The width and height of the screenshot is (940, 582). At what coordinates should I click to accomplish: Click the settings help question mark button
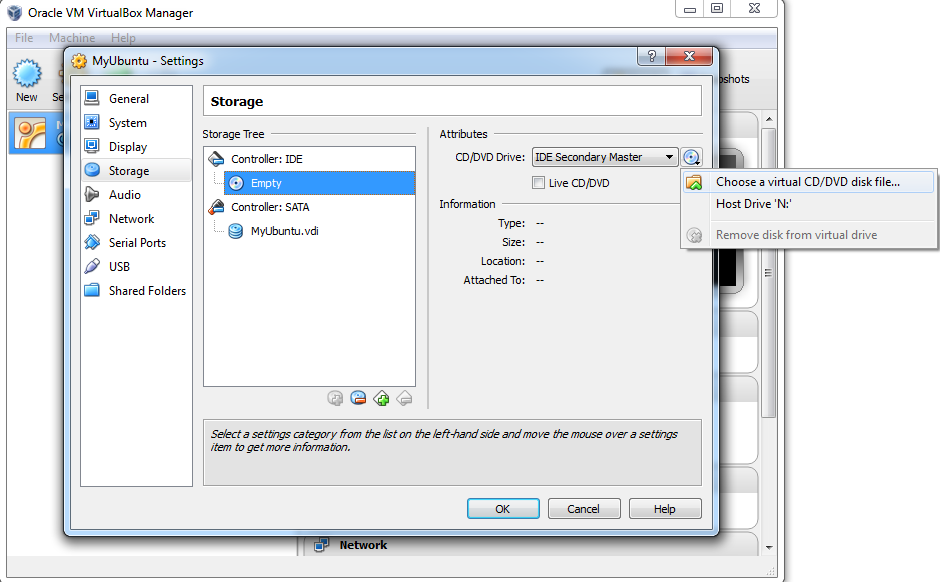(x=652, y=56)
